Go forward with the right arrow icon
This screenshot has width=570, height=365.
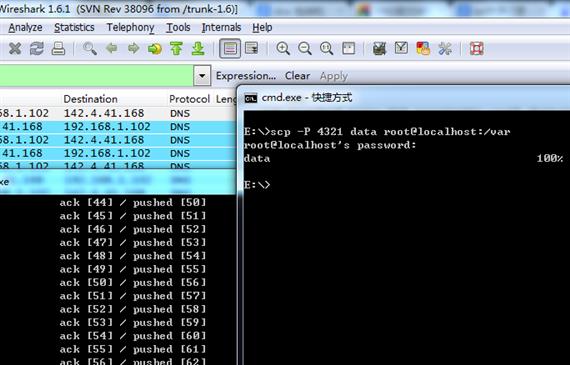pyautogui.click(x=133, y=48)
